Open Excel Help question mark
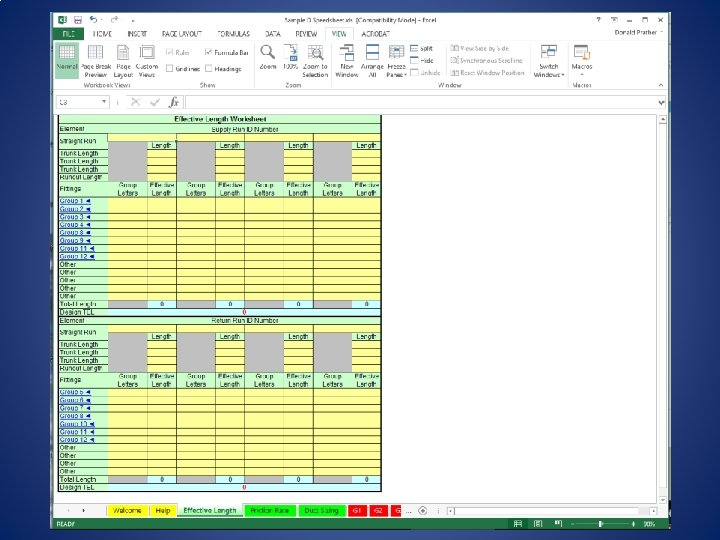Viewport: 720px width, 540px height. 598,20
